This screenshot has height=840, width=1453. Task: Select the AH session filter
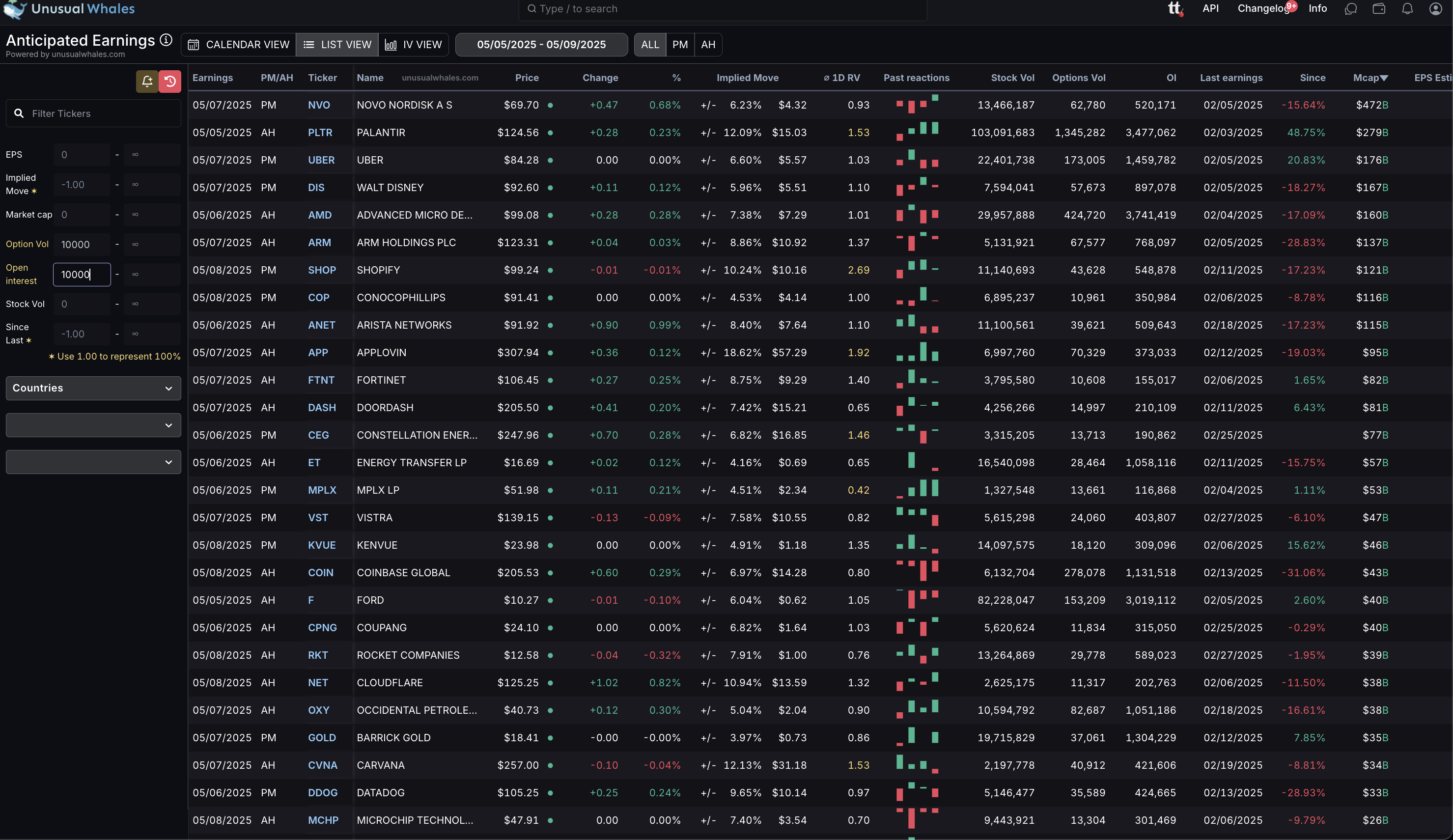(x=708, y=44)
